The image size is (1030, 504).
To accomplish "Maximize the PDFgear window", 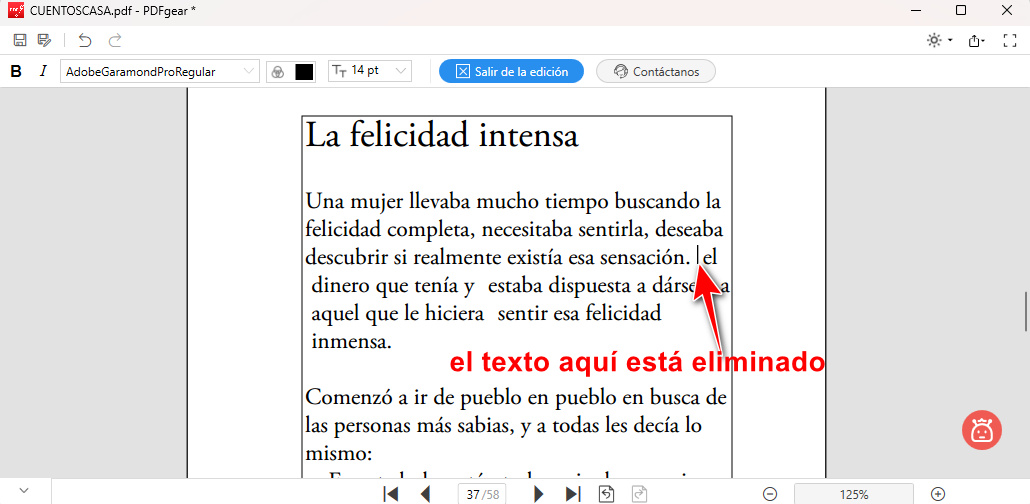I will coord(960,10).
